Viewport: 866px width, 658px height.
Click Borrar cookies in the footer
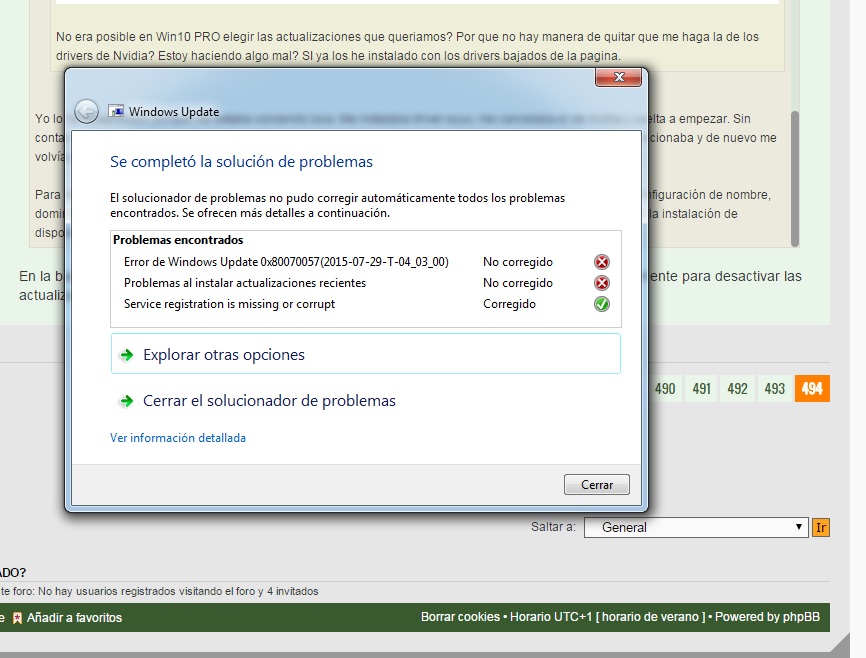coord(460,617)
